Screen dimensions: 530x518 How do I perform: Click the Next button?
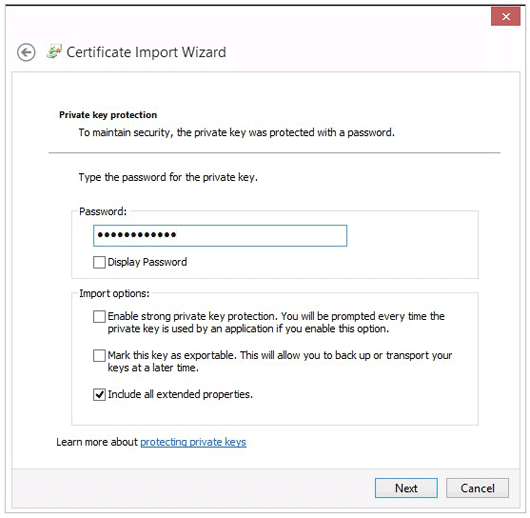[x=406, y=488]
